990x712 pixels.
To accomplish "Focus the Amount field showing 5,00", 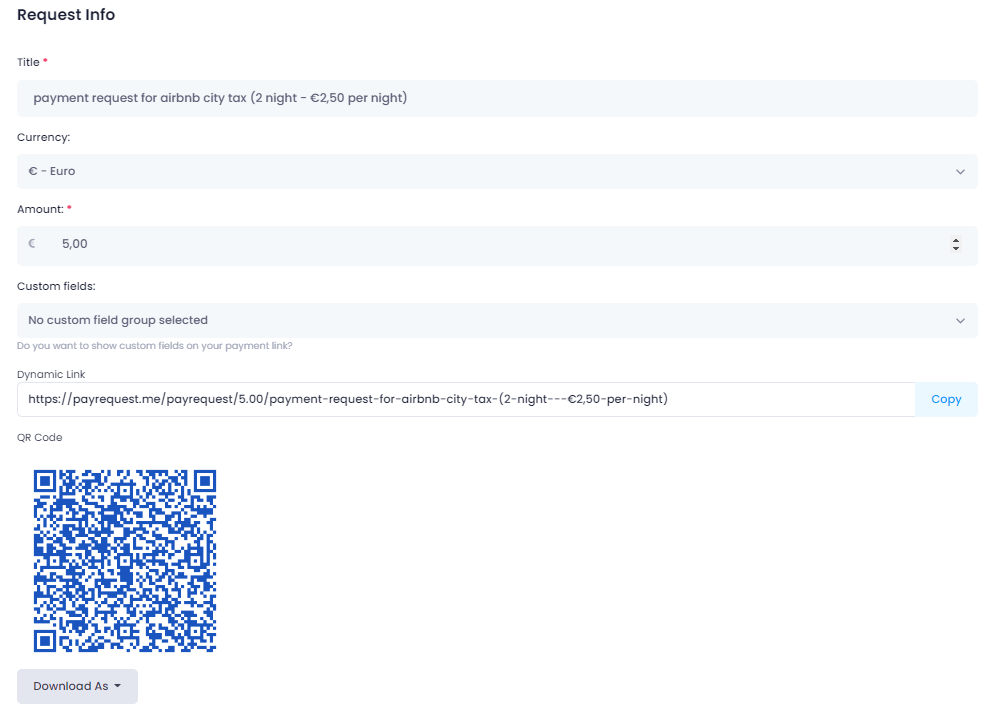I will pyautogui.click(x=497, y=246).
